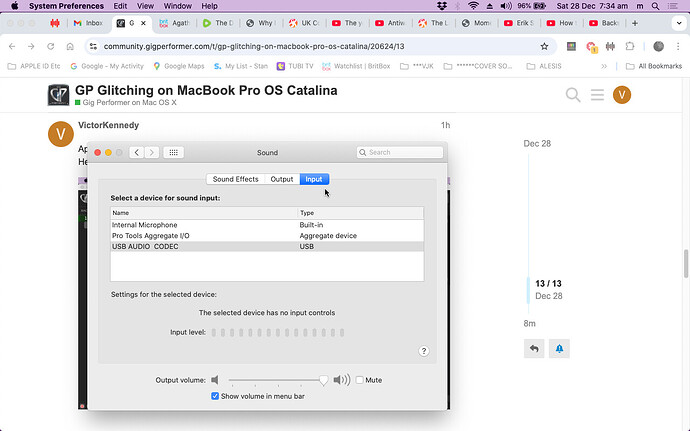Open Chrome profile avatar
The width and height of the screenshot is (690, 431).
(658, 46)
